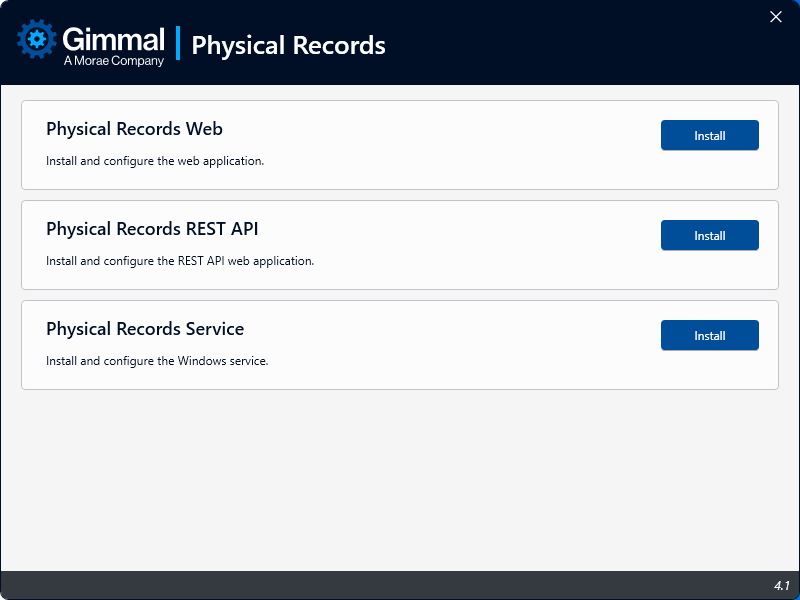Click the Gimmal wordmark in header
800x600 pixels.
click(113, 39)
